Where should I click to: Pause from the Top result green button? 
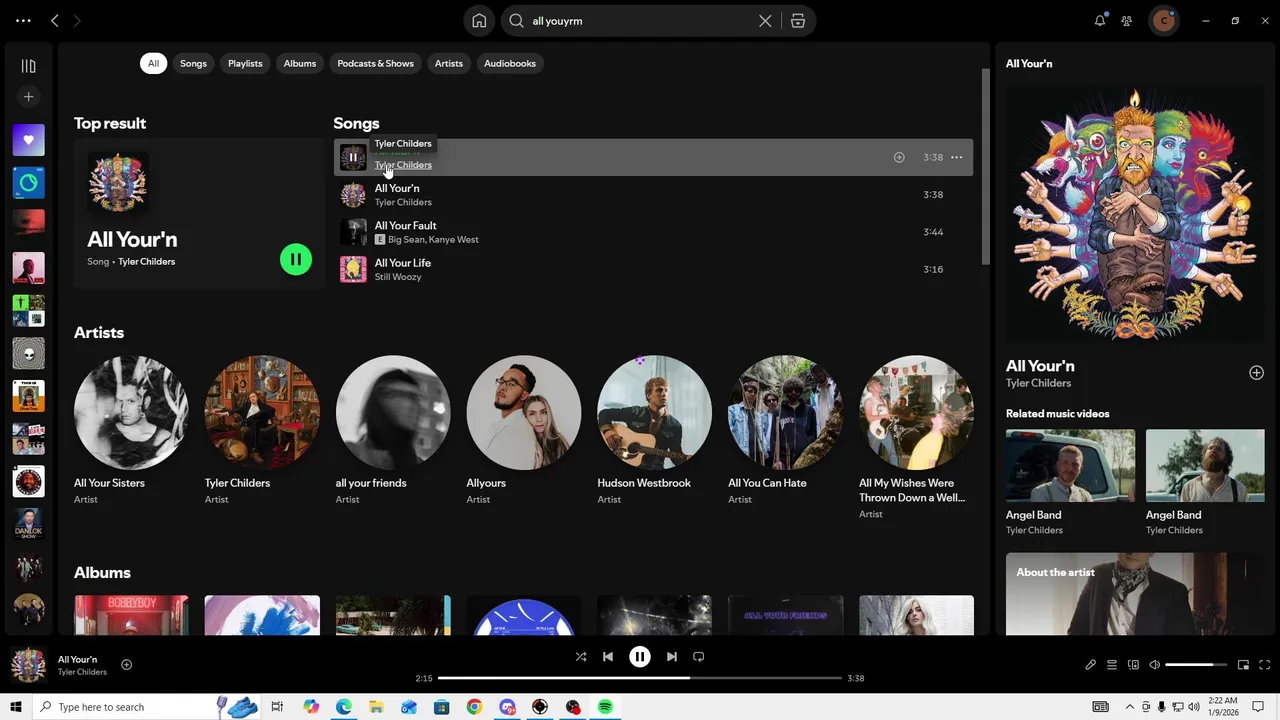(x=296, y=260)
